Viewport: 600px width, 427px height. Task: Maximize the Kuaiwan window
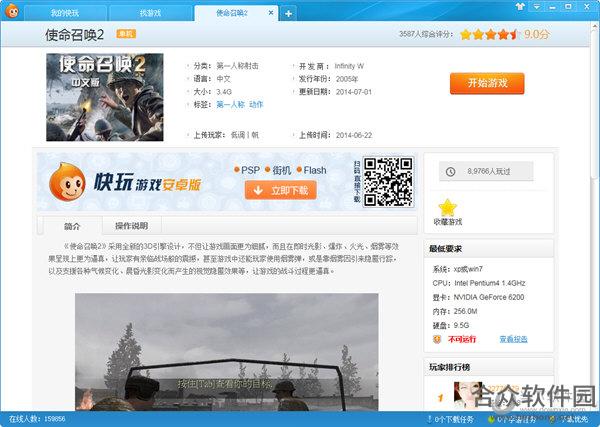pos(569,7)
